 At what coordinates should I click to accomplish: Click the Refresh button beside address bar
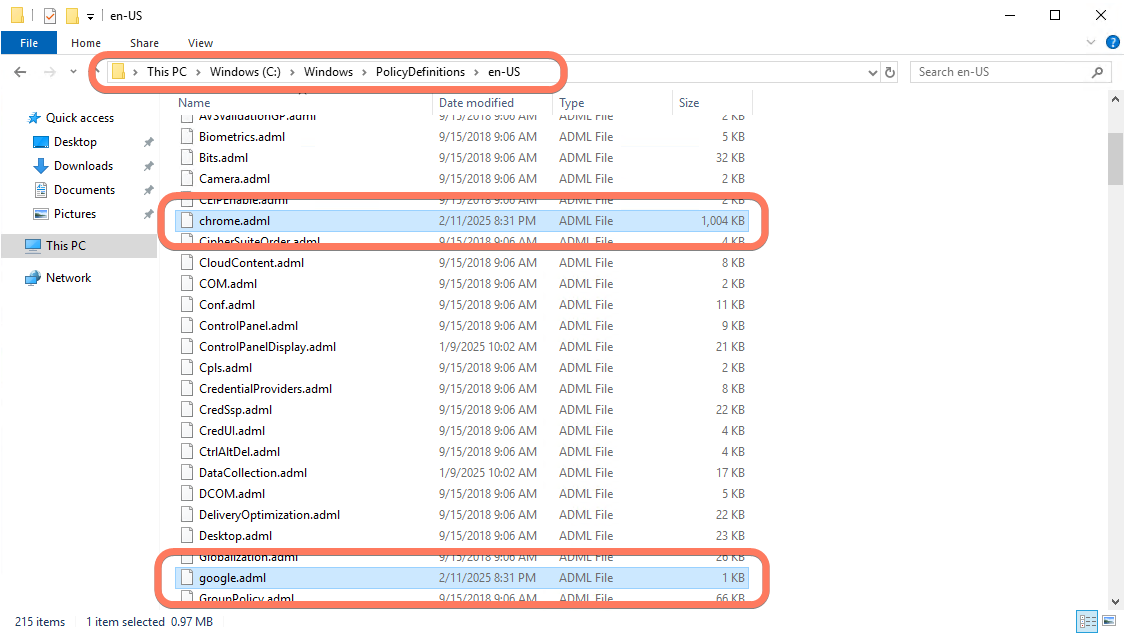point(891,72)
